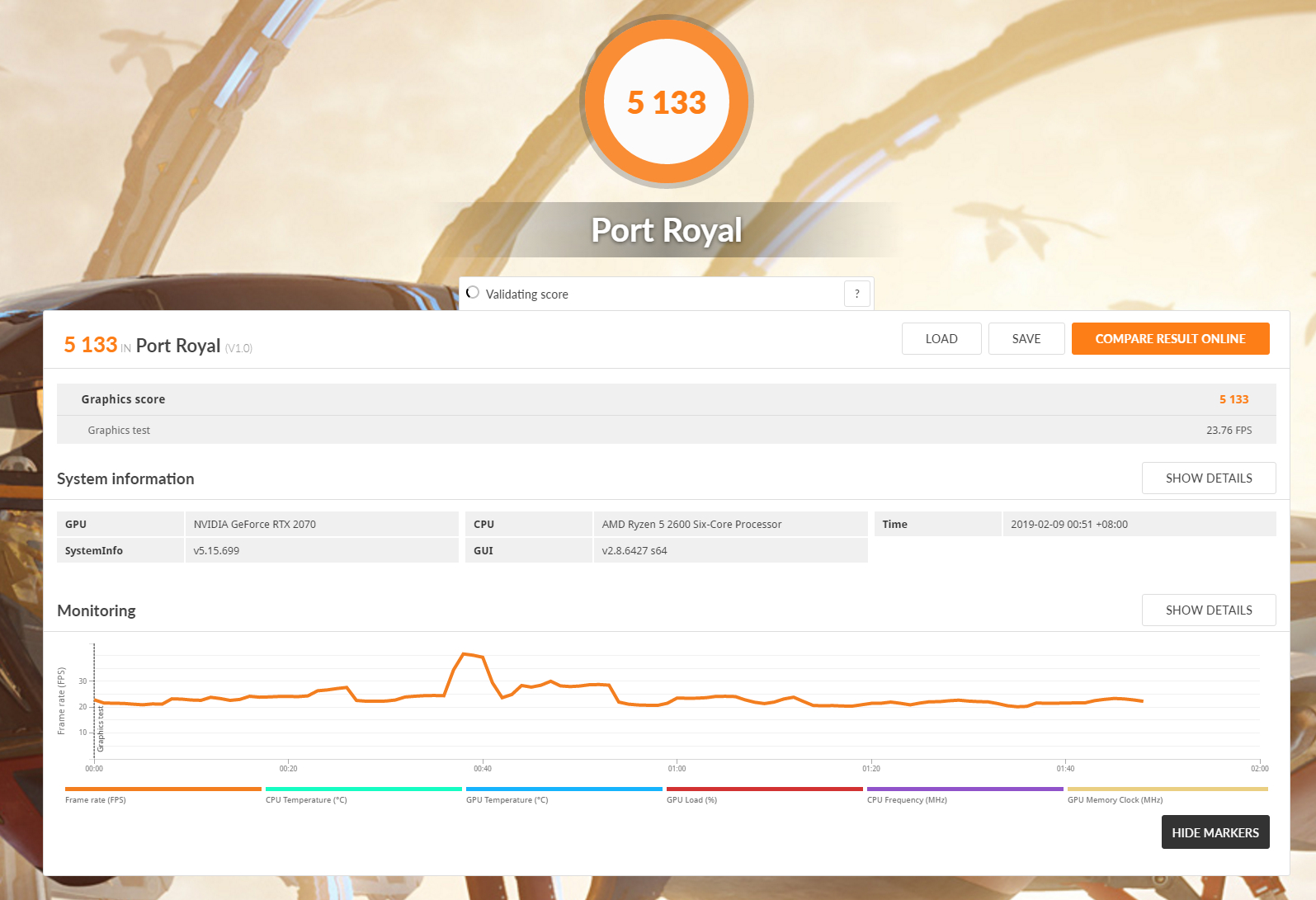Click the Graphics test row label
This screenshot has height=900, width=1316.
tap(119, 431)
